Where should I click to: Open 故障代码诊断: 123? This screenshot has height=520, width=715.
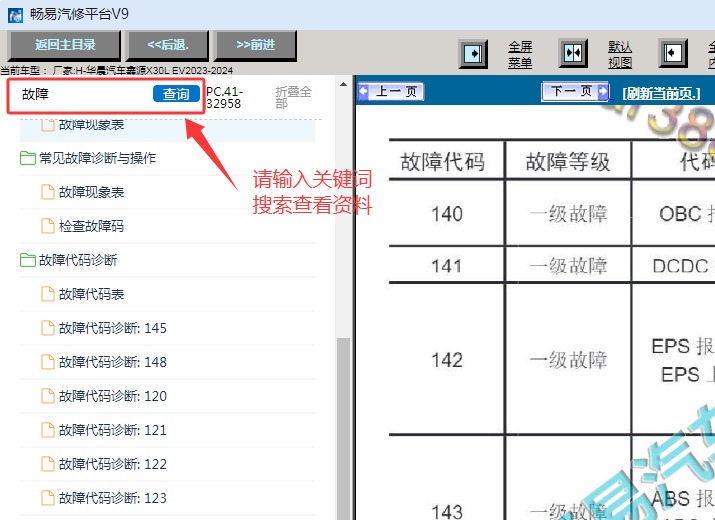113,498
